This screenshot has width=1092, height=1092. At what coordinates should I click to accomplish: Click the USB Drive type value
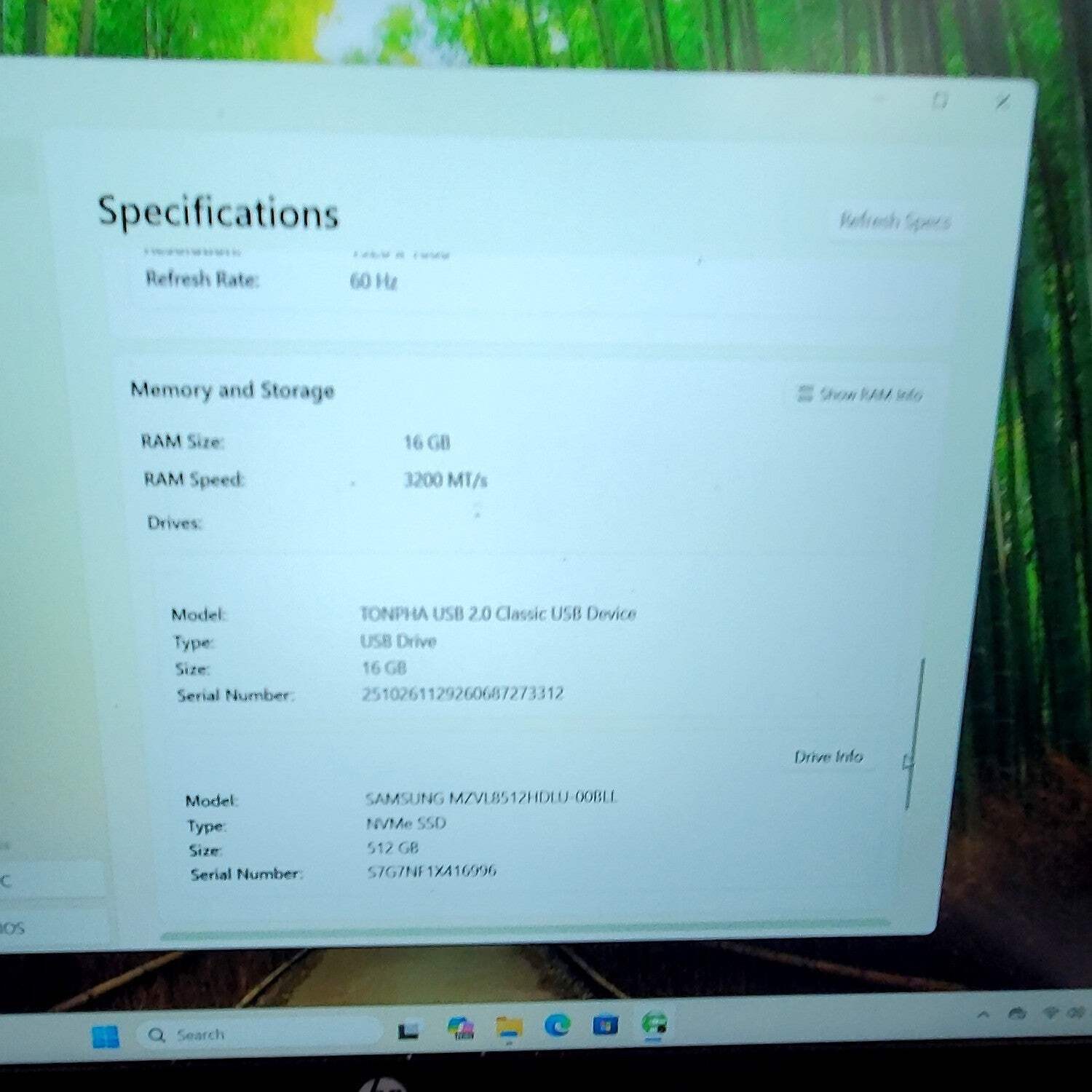398,641
